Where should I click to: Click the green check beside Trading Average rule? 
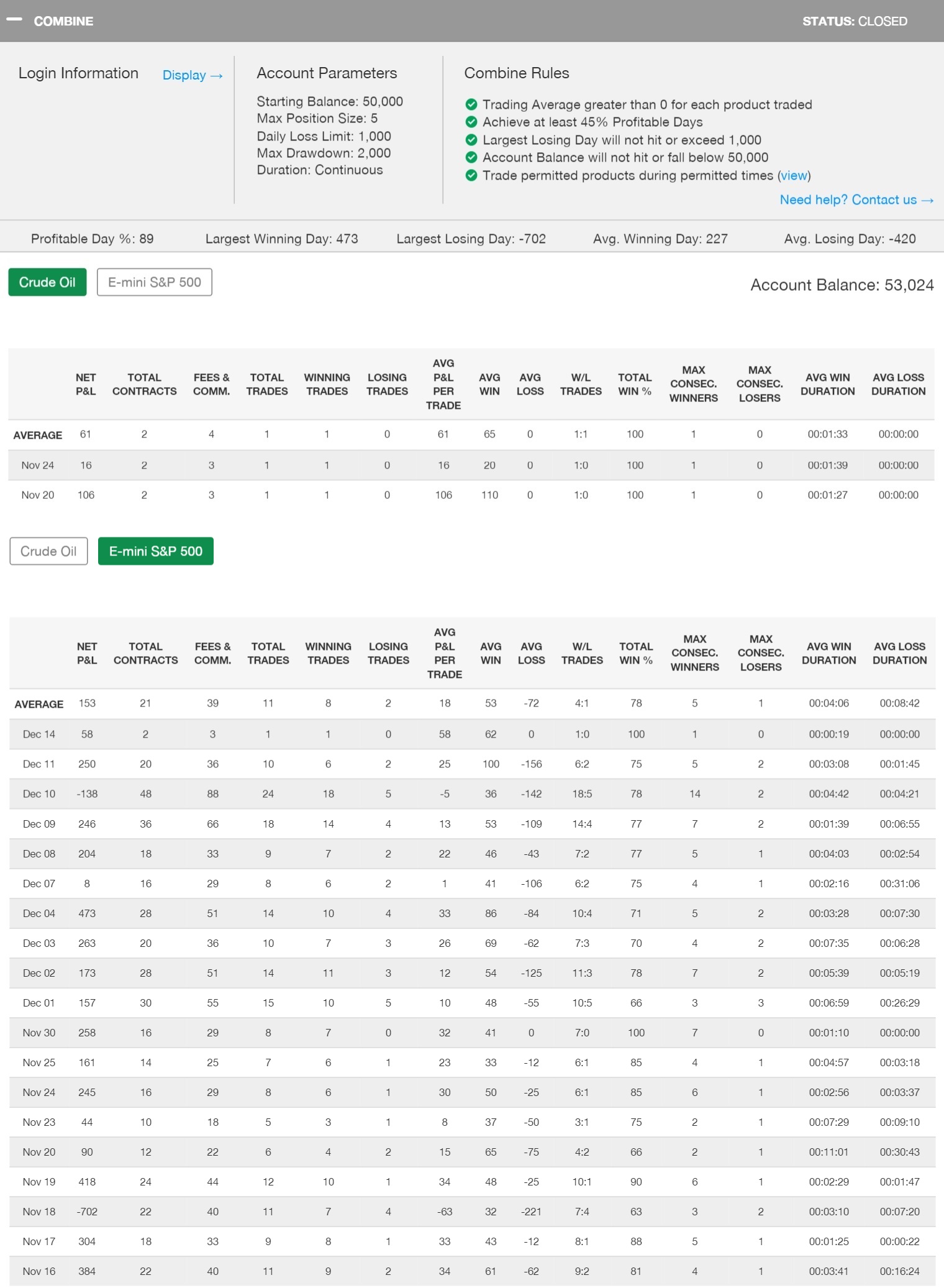(x=471, y=104)
